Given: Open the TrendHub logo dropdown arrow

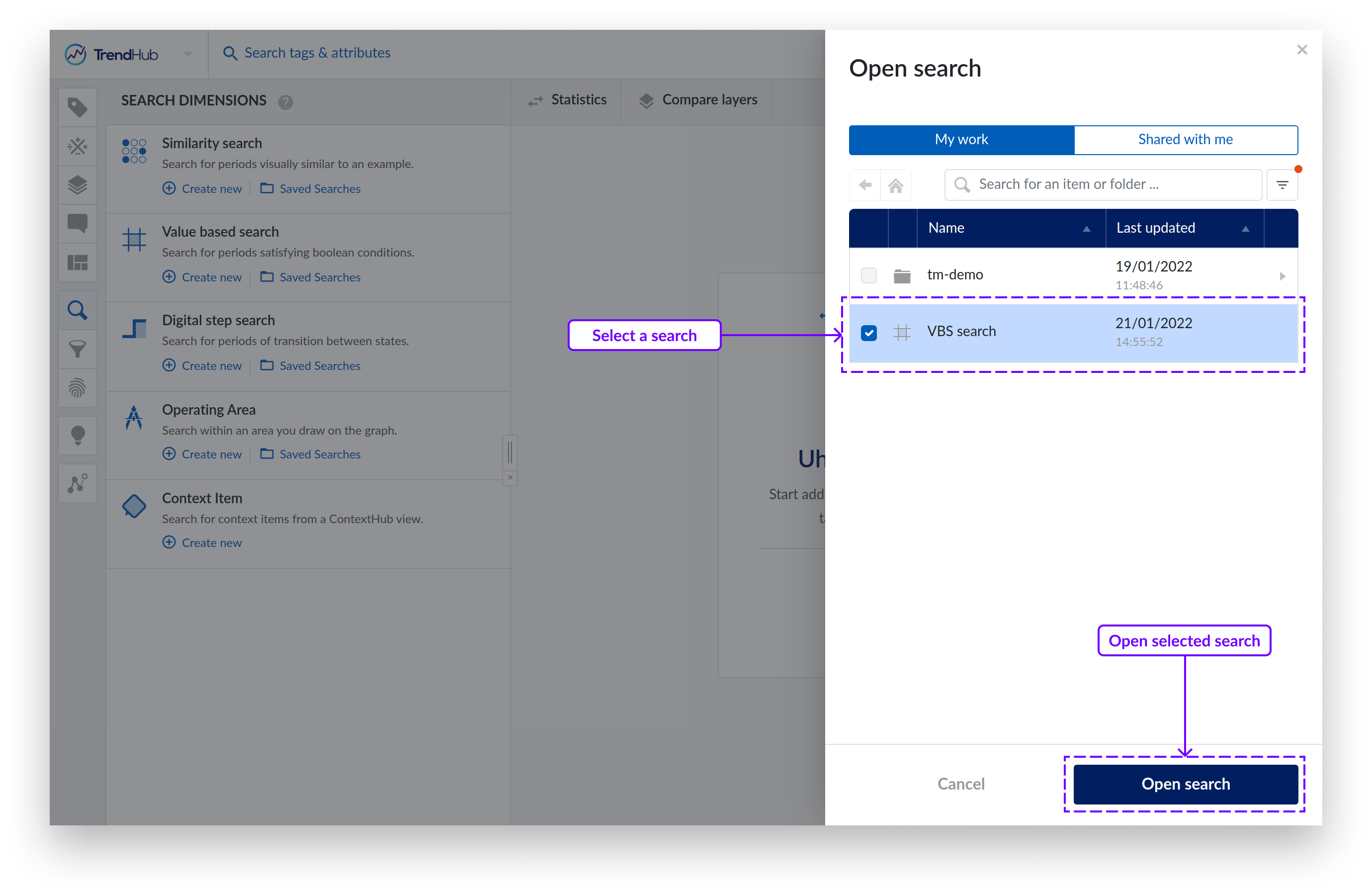Looking at the screenshot, I should pos(188,54).
